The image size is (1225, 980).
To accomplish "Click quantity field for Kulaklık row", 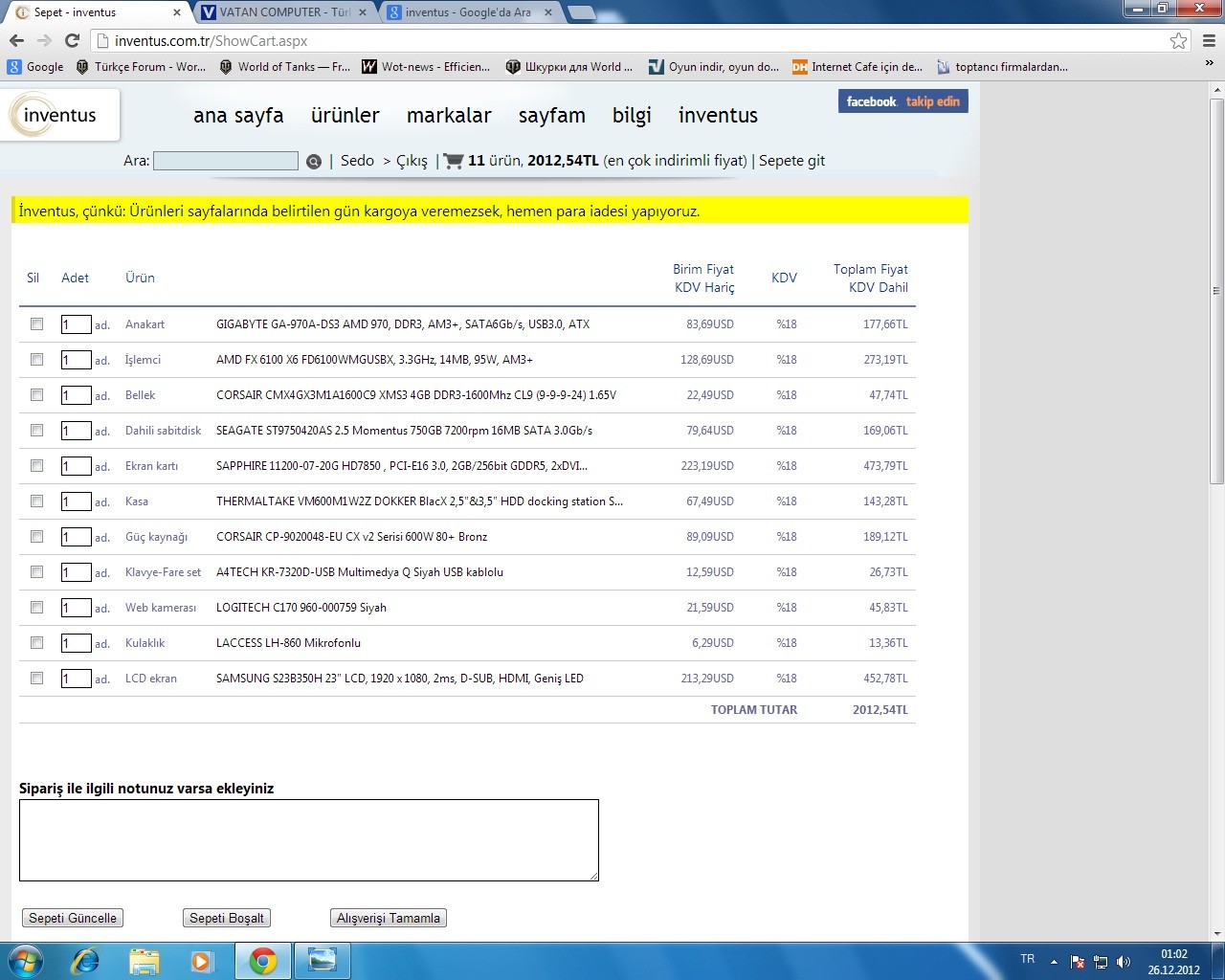I will (77, 643).
